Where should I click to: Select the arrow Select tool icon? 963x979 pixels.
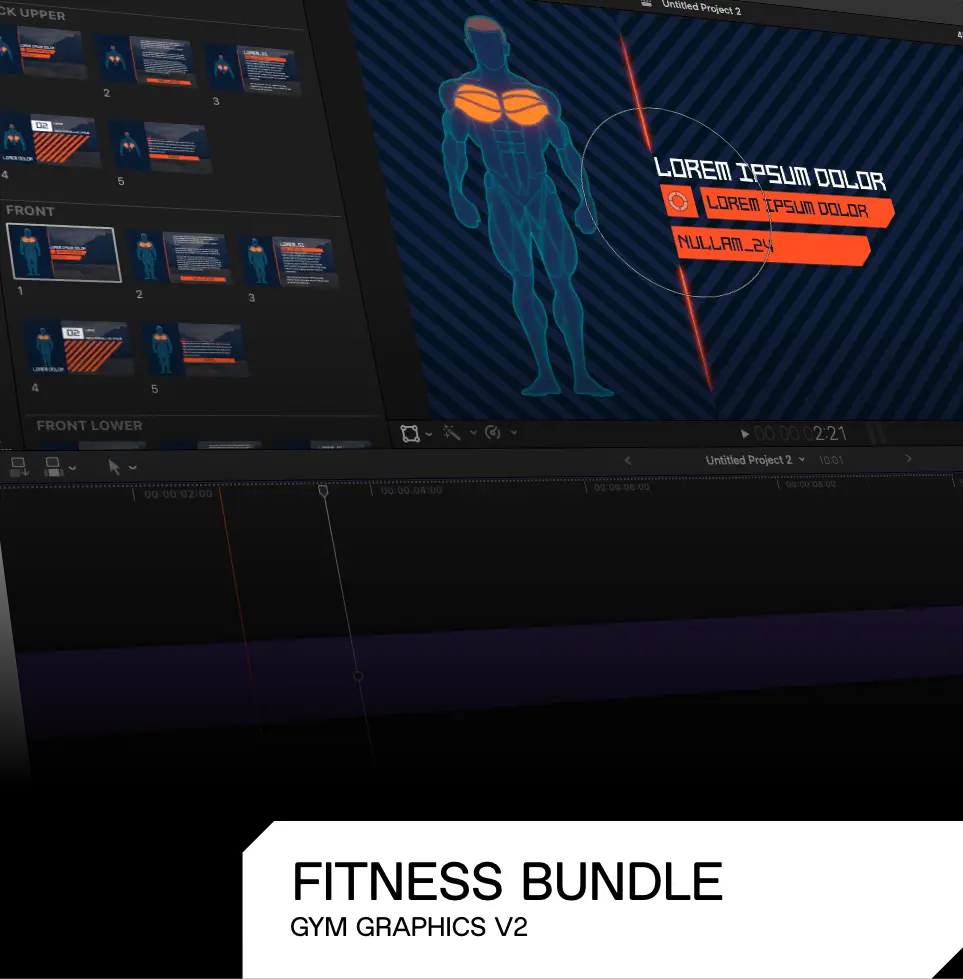pyautogui.click(x=115, y=467)
